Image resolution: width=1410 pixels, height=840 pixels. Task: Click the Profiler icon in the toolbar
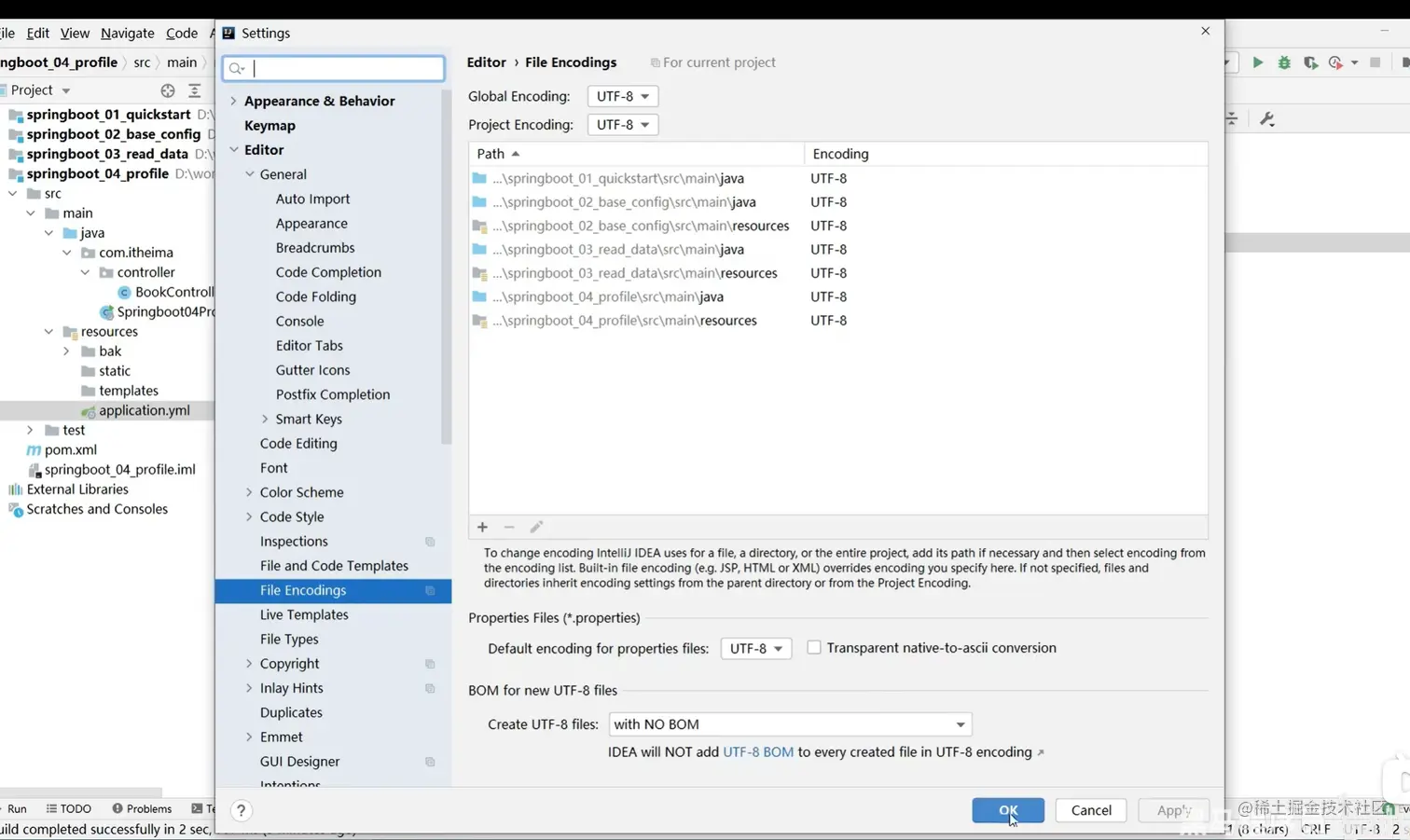[x=1335, y=62]
